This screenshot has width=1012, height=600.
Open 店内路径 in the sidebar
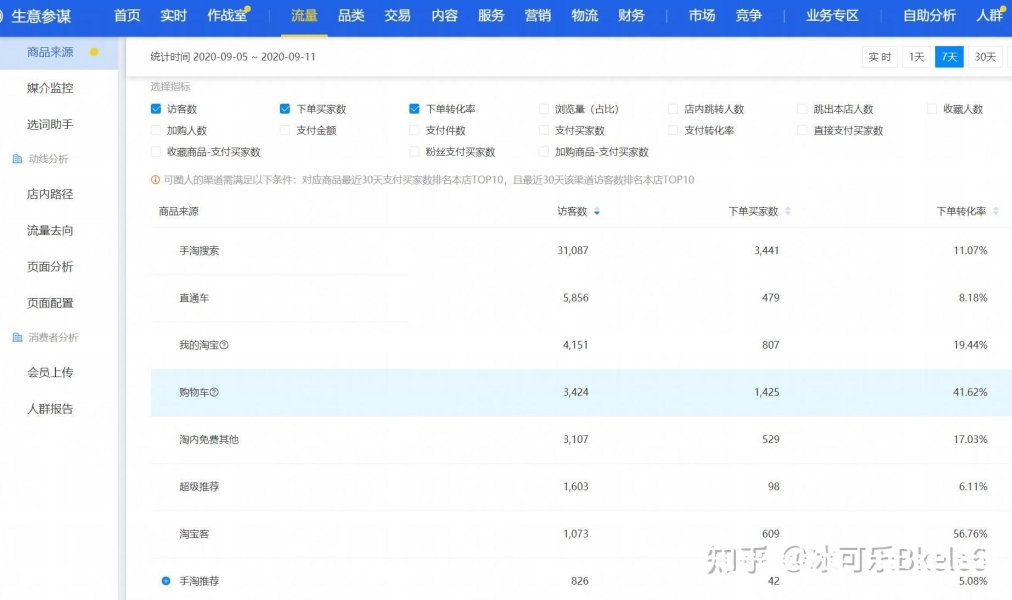point(50,194)
